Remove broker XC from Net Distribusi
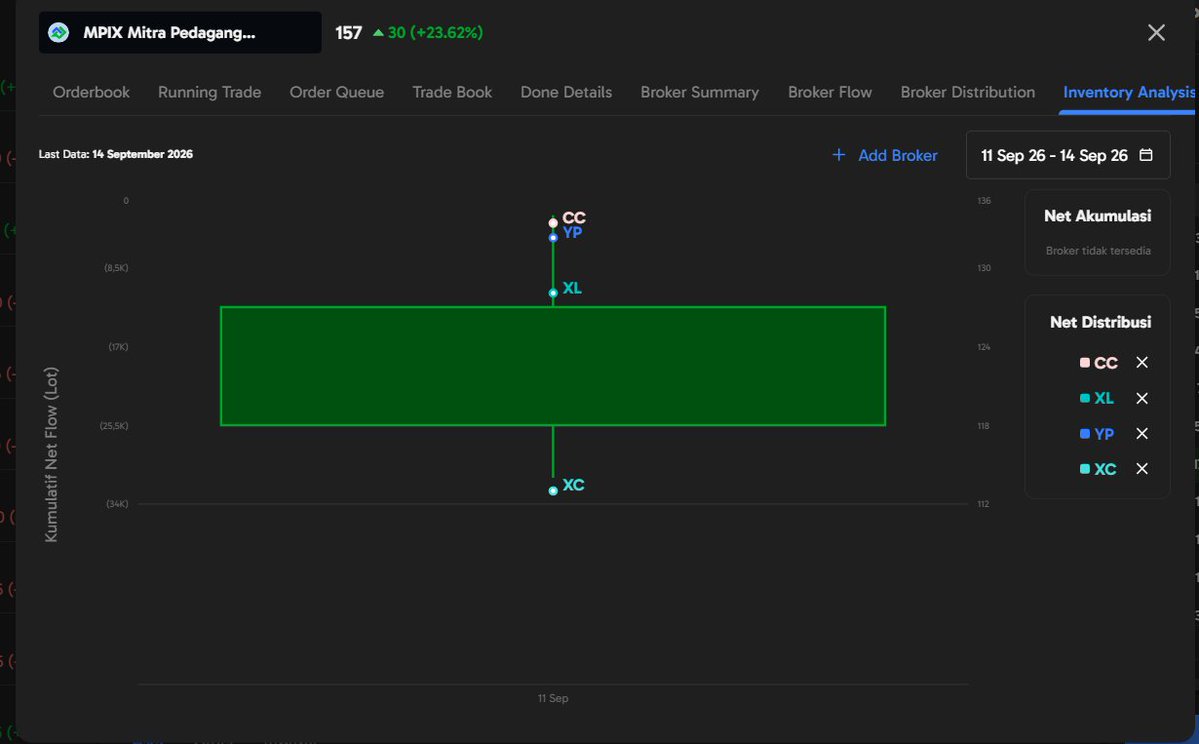 pos(1142,469)
